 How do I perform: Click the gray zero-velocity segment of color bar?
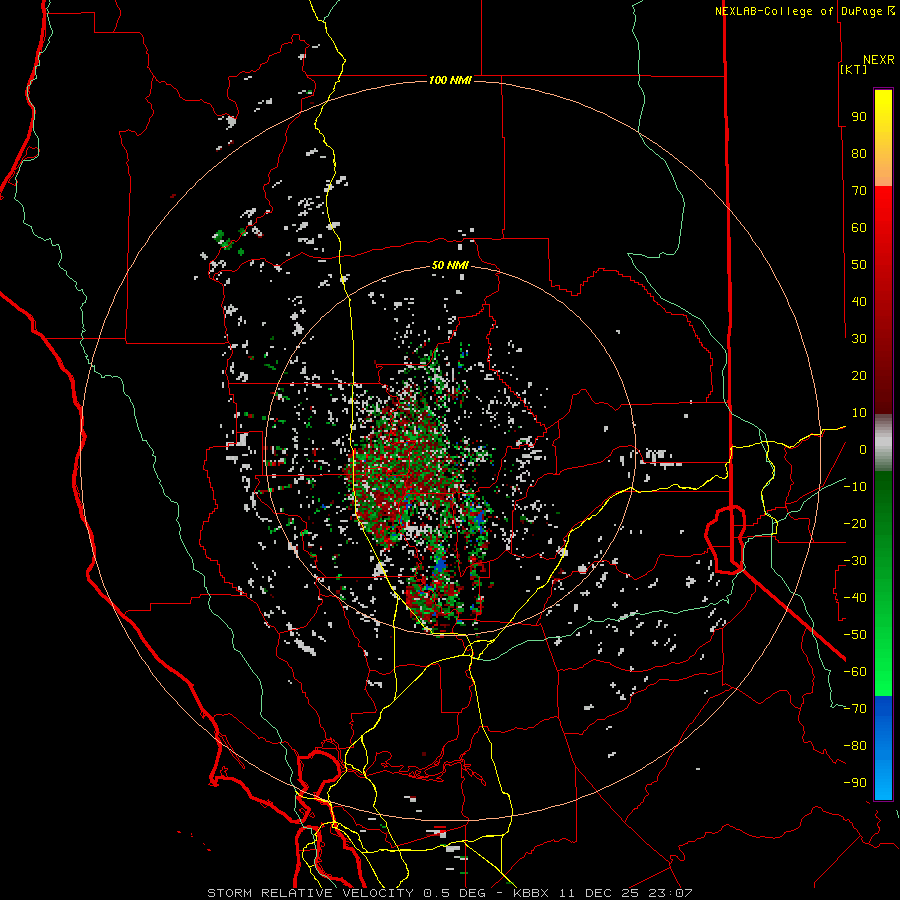pyautogui.click(x=883, y=443)
